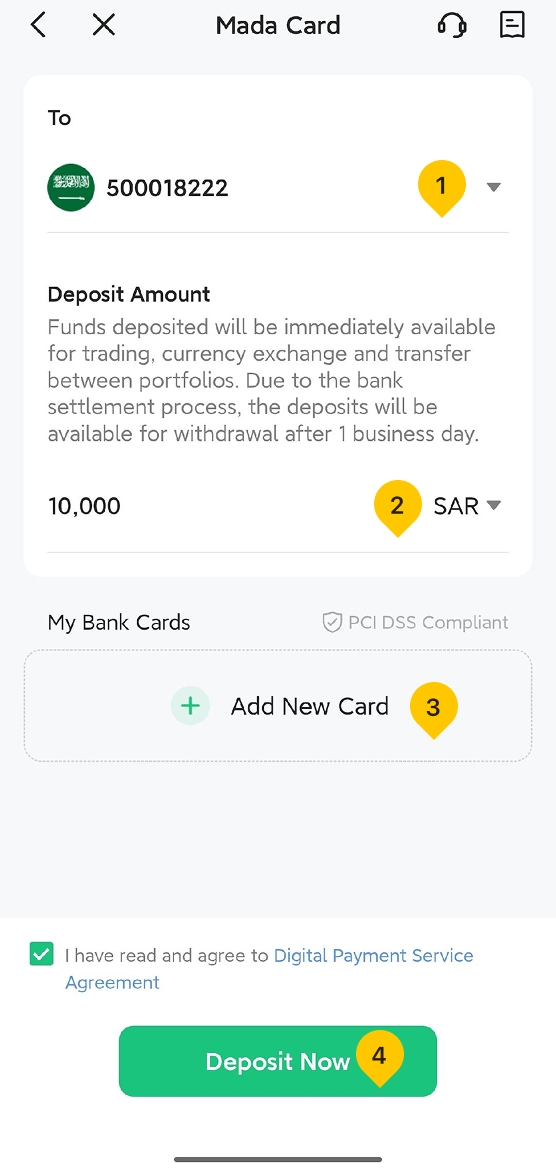Close the Mada Card page with the X icon
Viewport: 556px width, 1172px height.
(x=103, y=25)
